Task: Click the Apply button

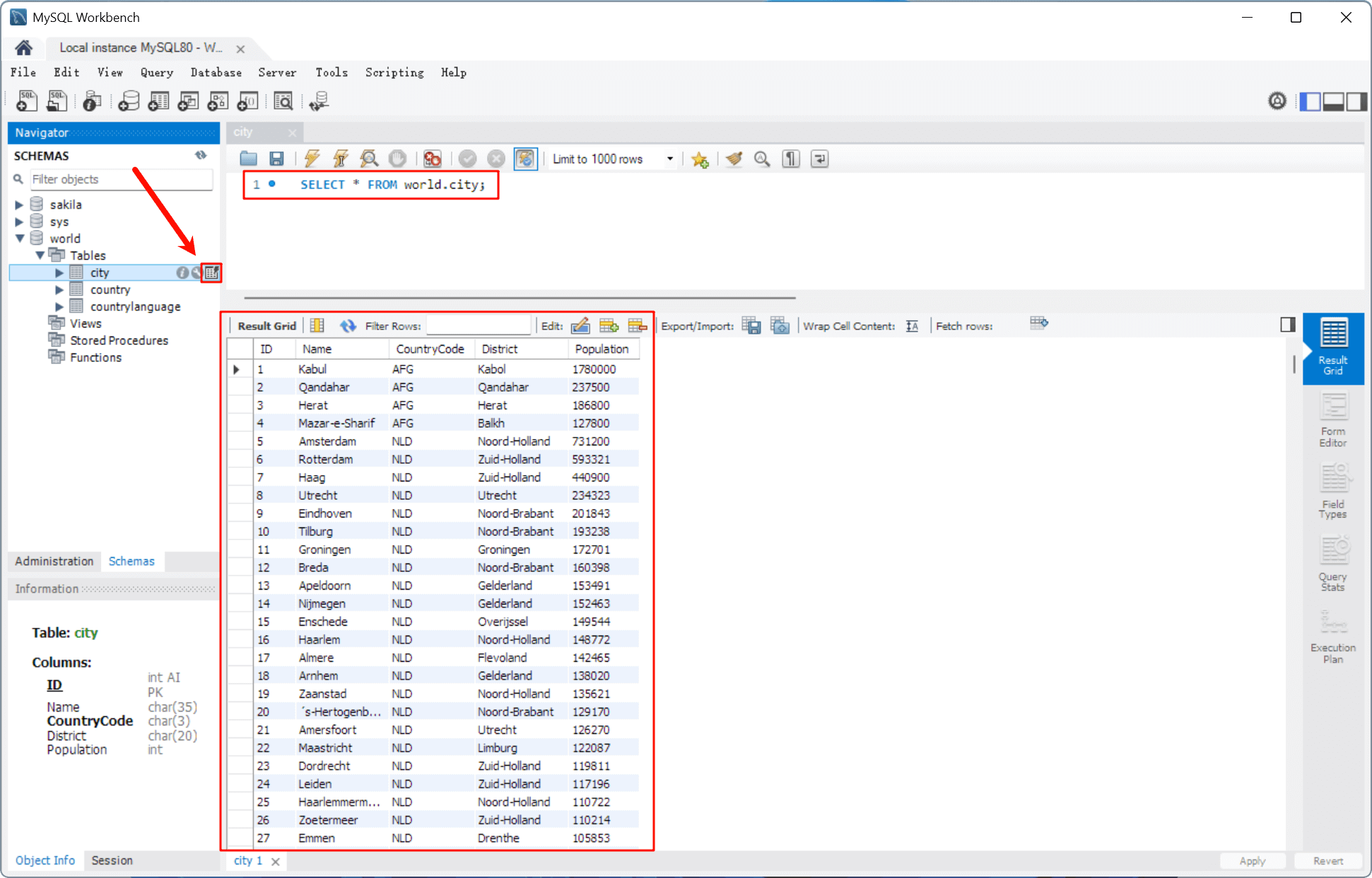Action: click(x=1252, y=861)
